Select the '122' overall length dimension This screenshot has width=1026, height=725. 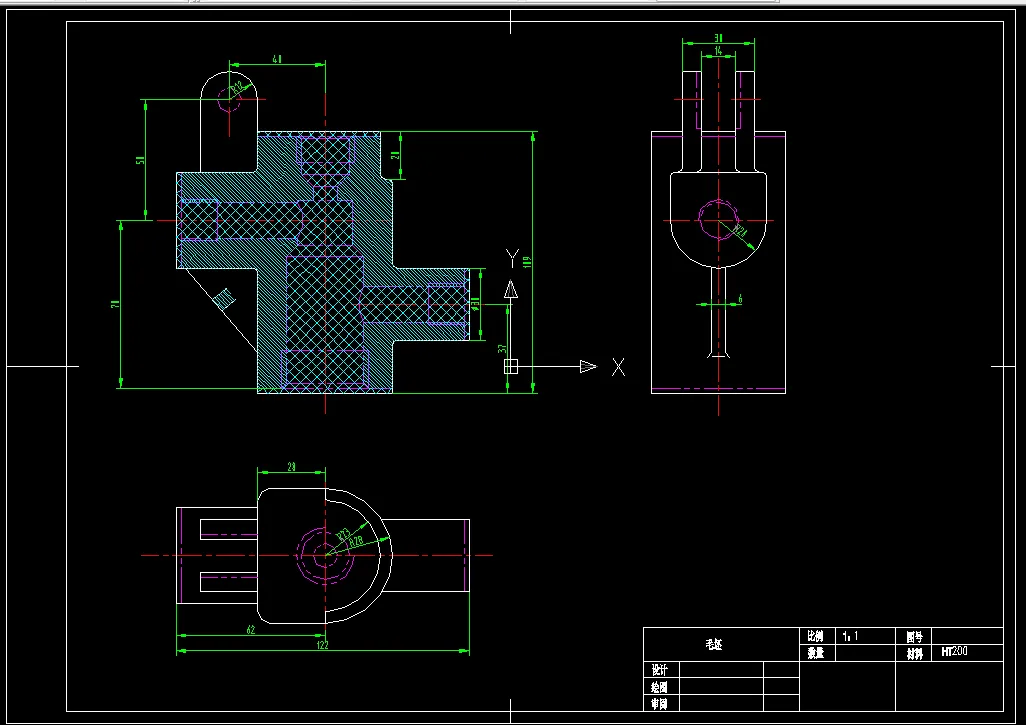[323, 645]
